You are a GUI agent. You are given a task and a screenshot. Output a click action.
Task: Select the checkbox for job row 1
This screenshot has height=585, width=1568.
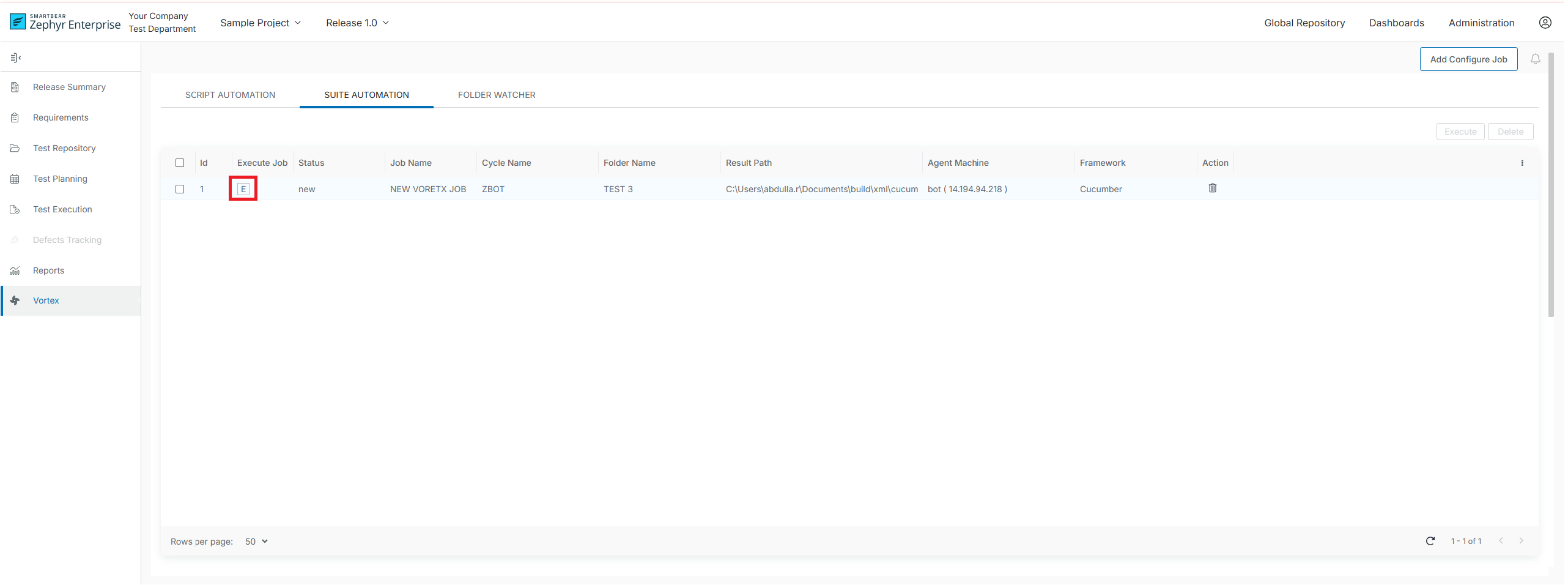tap(180, 189)
